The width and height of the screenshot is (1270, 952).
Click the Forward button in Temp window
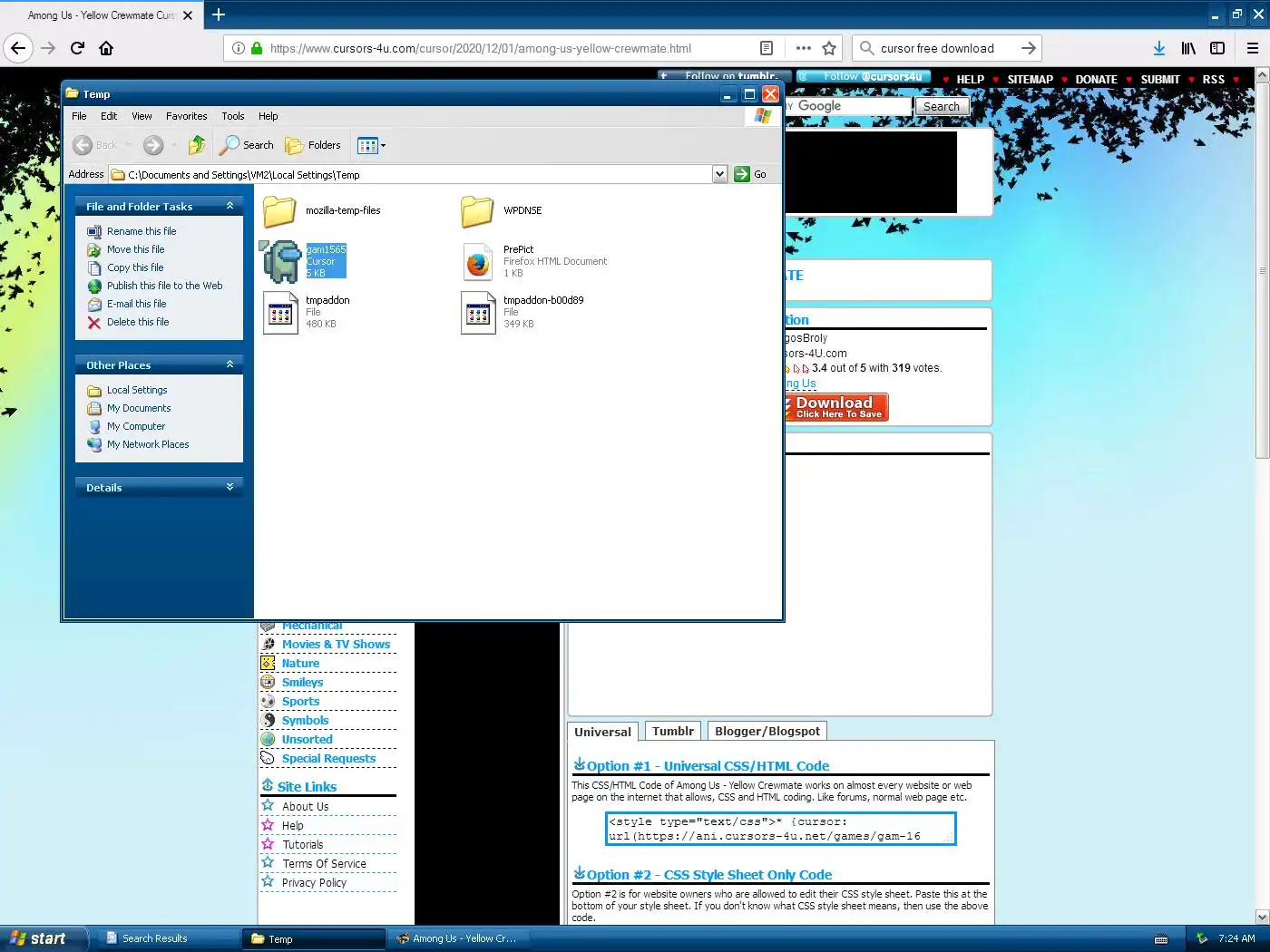[x=153, y=145]
